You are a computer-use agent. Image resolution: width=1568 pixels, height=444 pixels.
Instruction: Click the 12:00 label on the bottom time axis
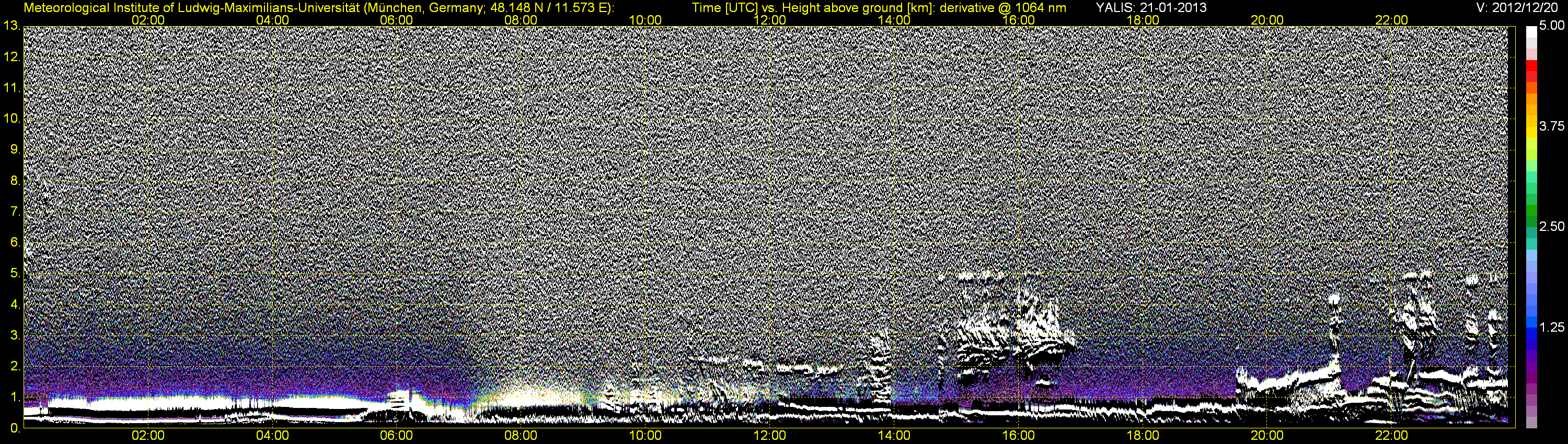point(769,436)
